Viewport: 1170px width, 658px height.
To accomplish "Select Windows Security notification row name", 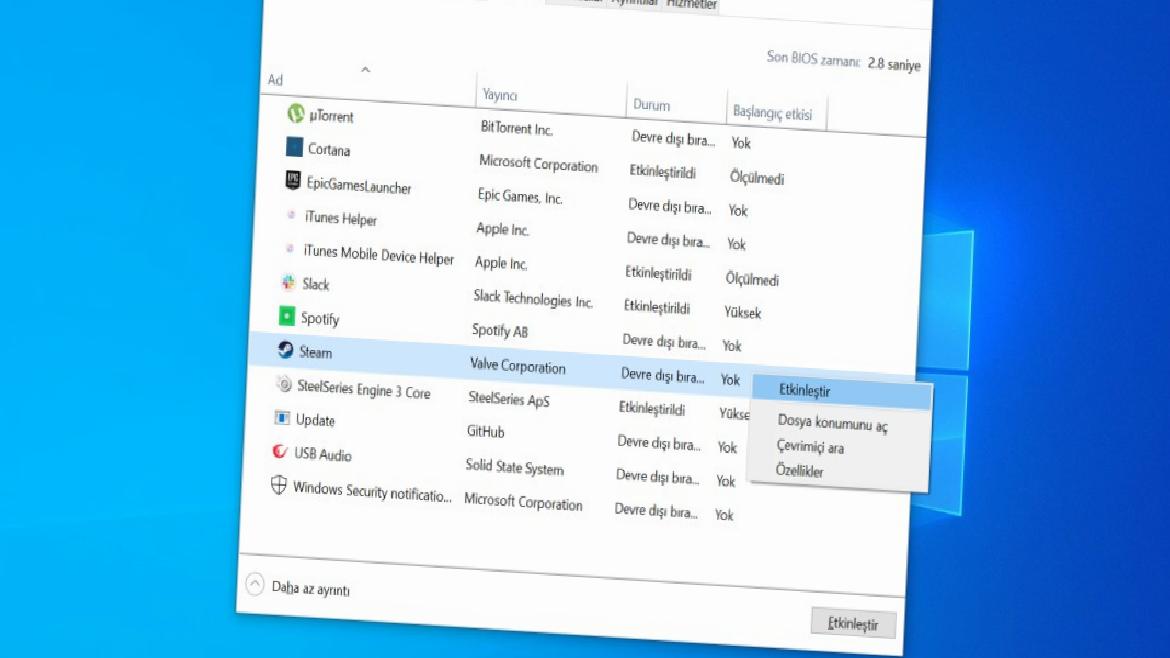I will click(x=372, y=492).
